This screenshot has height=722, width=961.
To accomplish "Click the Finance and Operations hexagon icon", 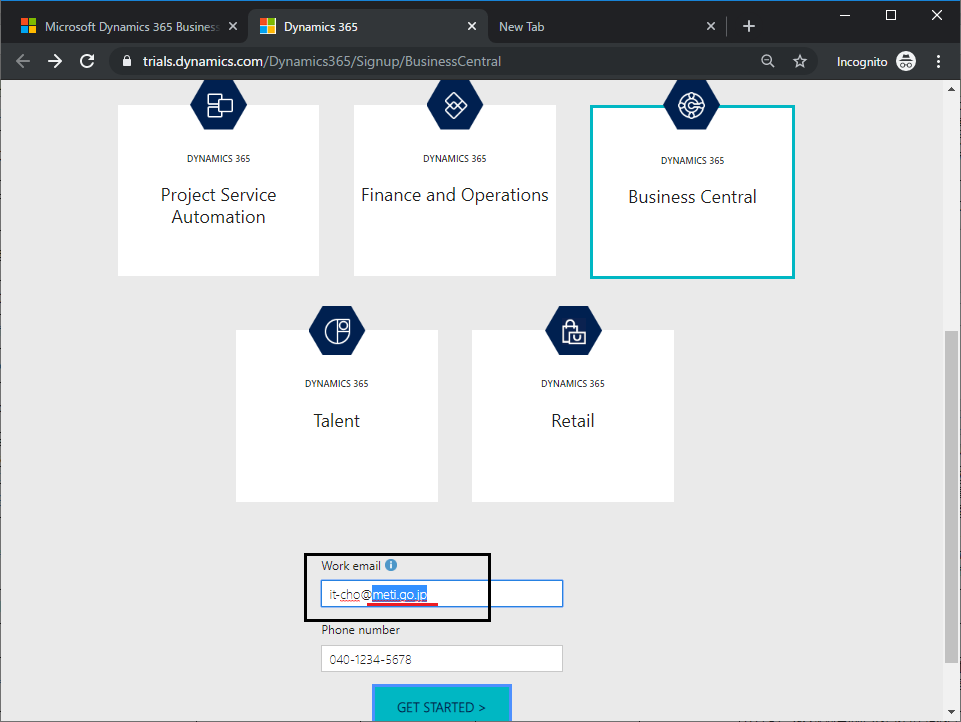I will pos(455,105).
